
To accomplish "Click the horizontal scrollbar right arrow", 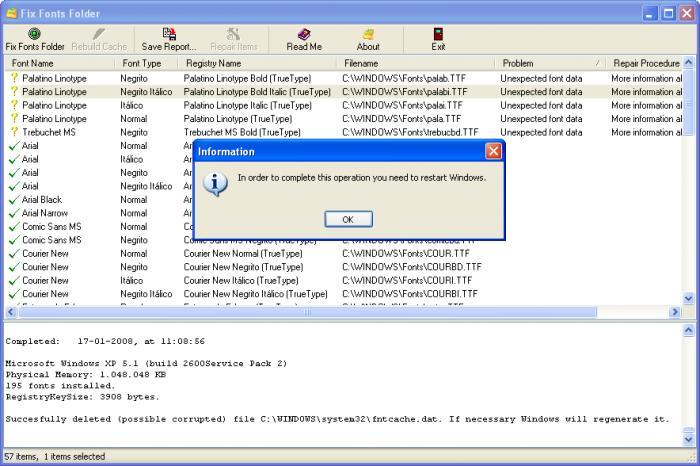I will [x=675, y=312].
